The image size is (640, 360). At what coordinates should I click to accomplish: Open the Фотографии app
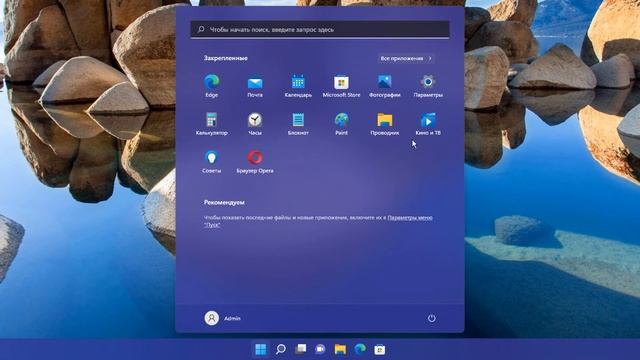pyautogui.click(x=385, y=86)
